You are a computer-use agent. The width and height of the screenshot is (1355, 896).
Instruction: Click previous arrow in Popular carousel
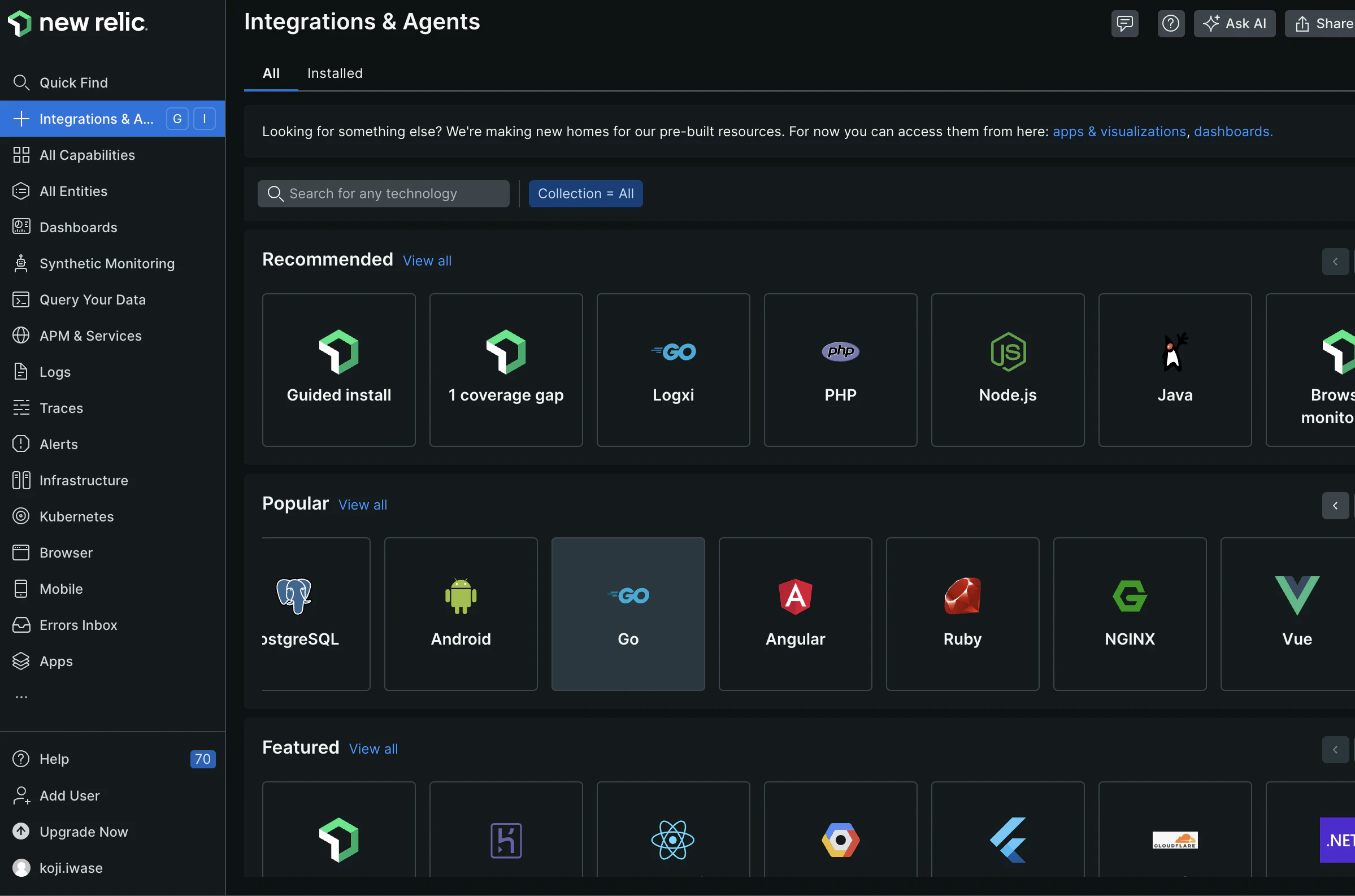pos(1335,506)
